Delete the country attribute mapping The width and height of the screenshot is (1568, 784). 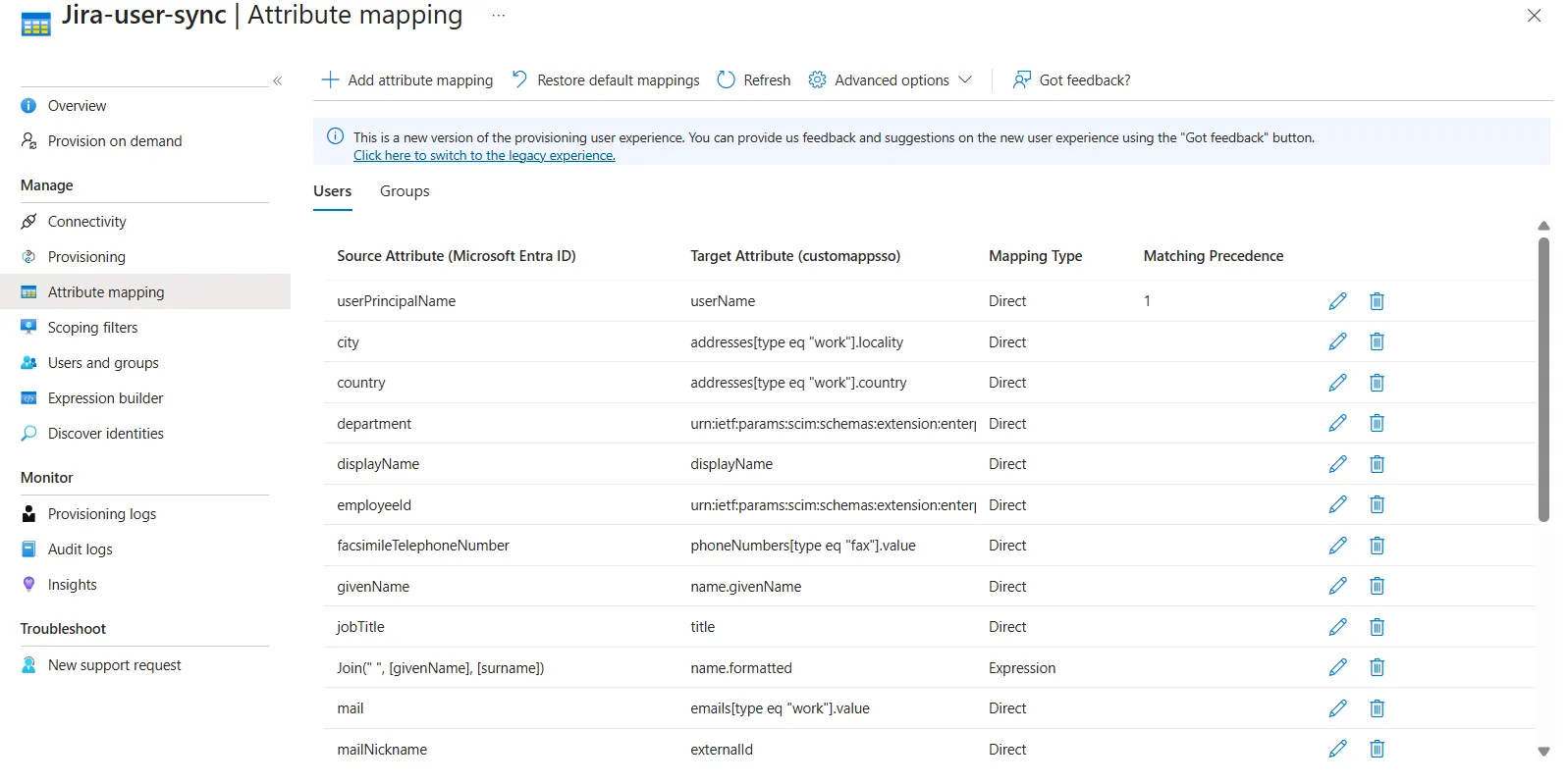pos(1377,383)
